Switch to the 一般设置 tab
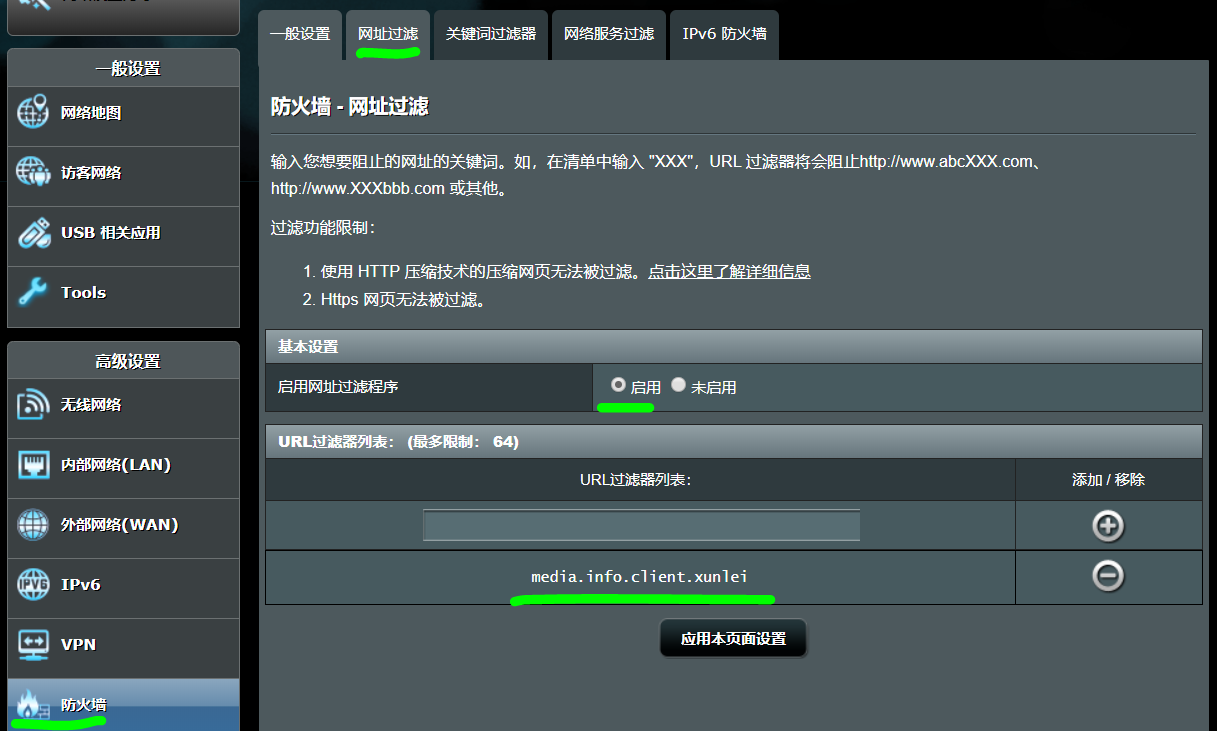Image resolution: width=1217 pixels, height=731 pixels. [300, 34]
